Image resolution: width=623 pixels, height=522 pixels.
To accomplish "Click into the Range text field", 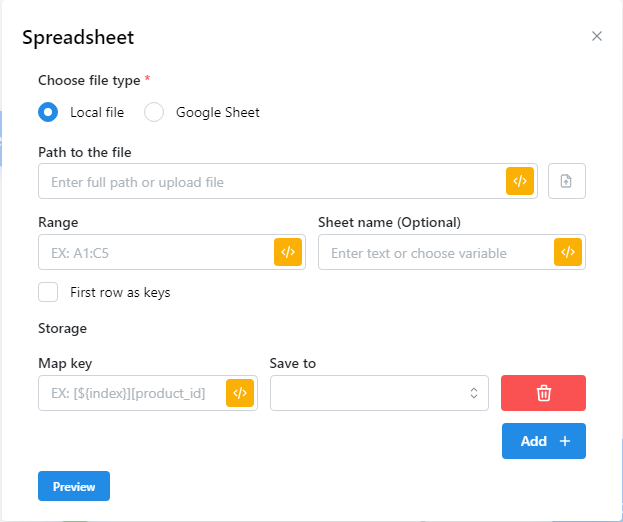I will [154, 253].
